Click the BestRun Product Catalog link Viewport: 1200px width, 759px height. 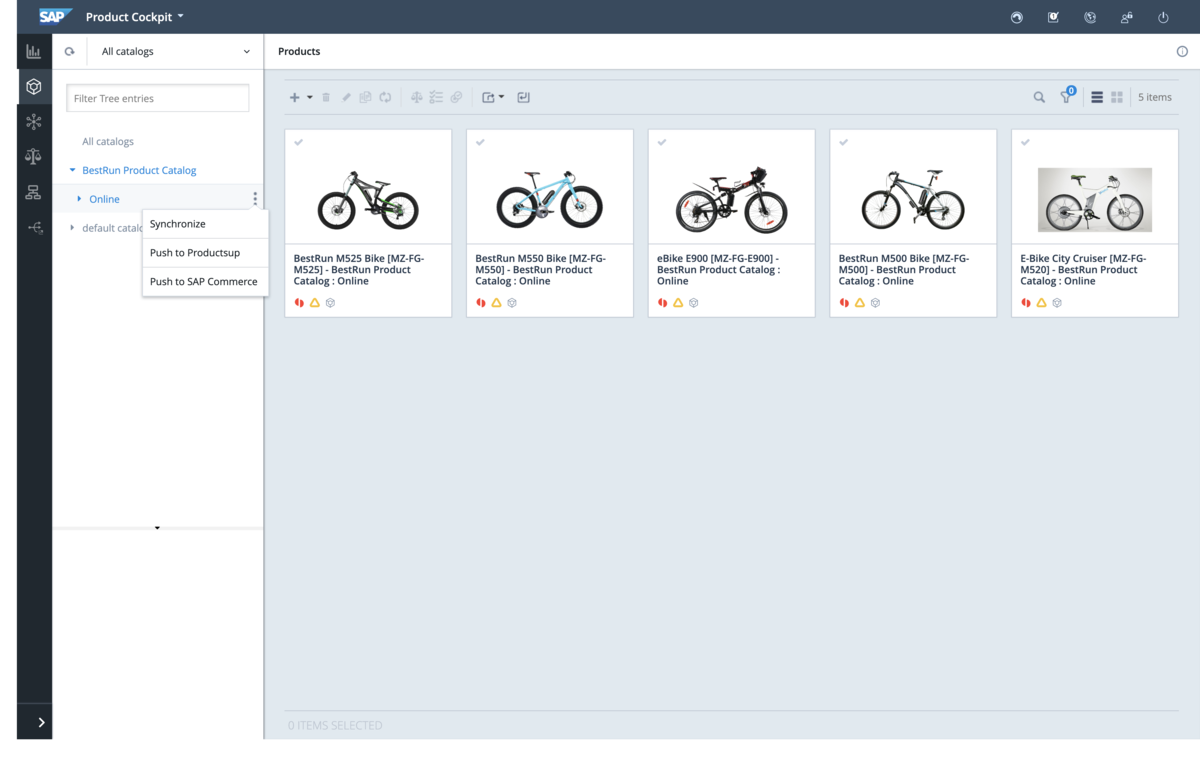[140, 169]
